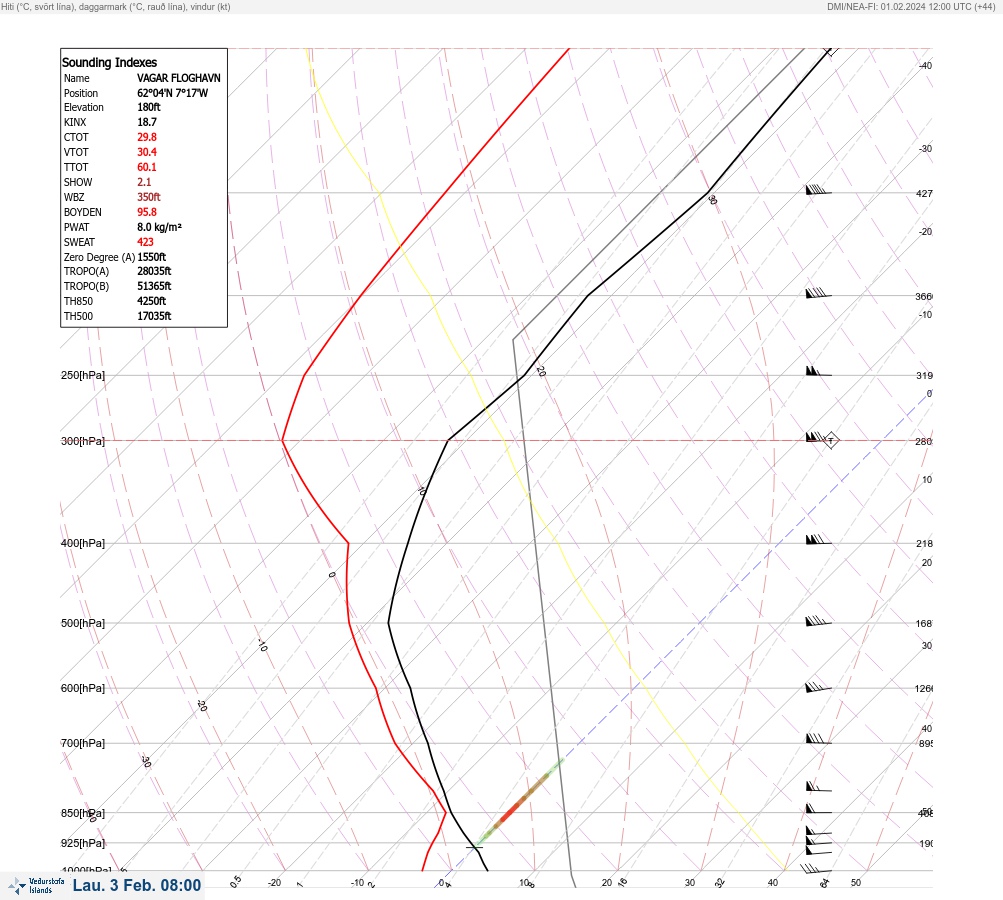
Task: Click the '319' height label on right edge
Action: [924, 375]
